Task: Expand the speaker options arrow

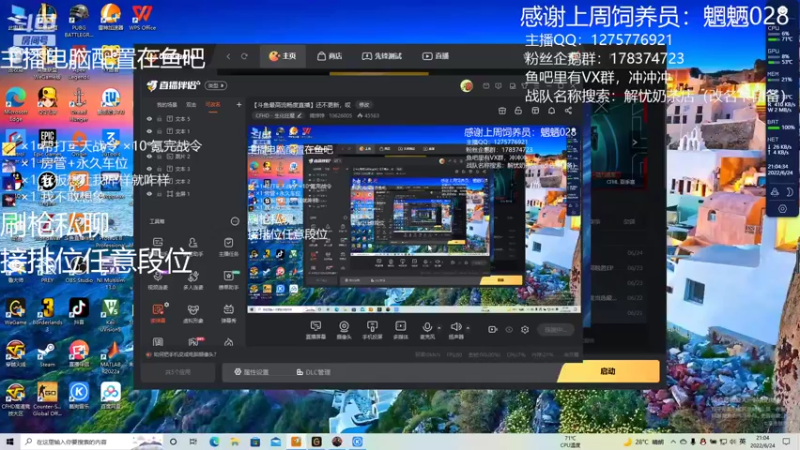Action: coord(467,328)
